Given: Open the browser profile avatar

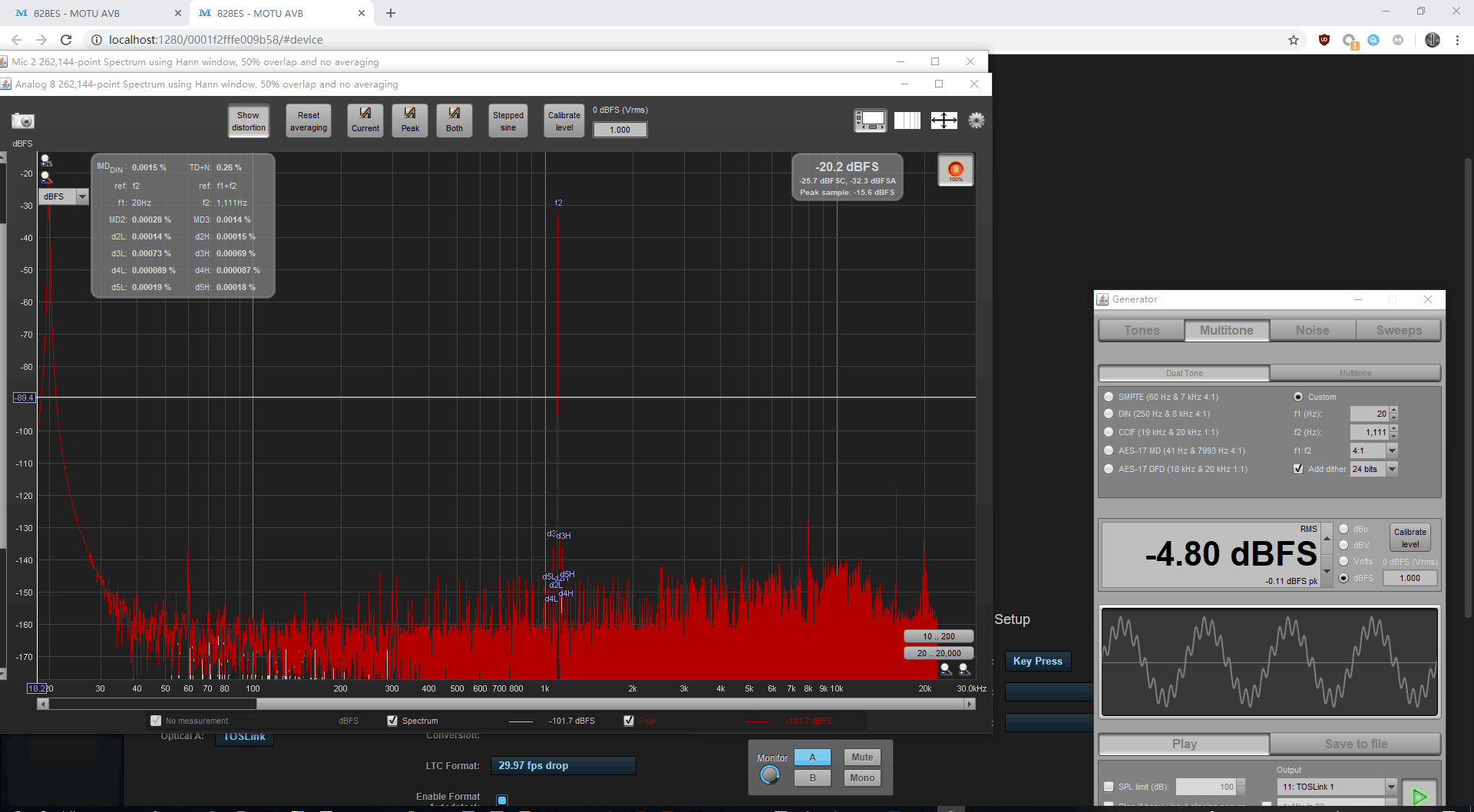Looking at the screenshot, I should pyautogui.click(x=1433, y=40).
